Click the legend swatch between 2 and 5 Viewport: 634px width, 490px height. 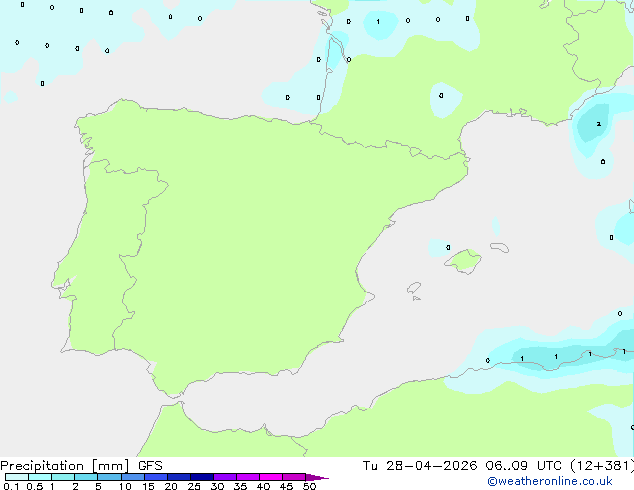(86, 477)
